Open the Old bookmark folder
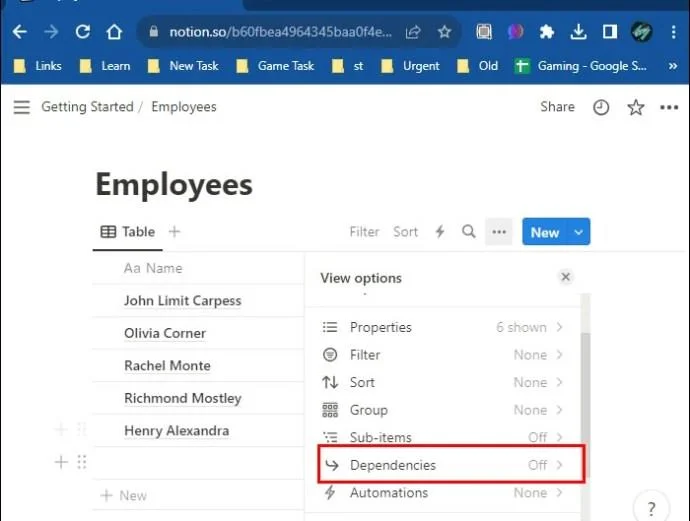The height and width of the screenshot is (521, 690). [477, 66]
